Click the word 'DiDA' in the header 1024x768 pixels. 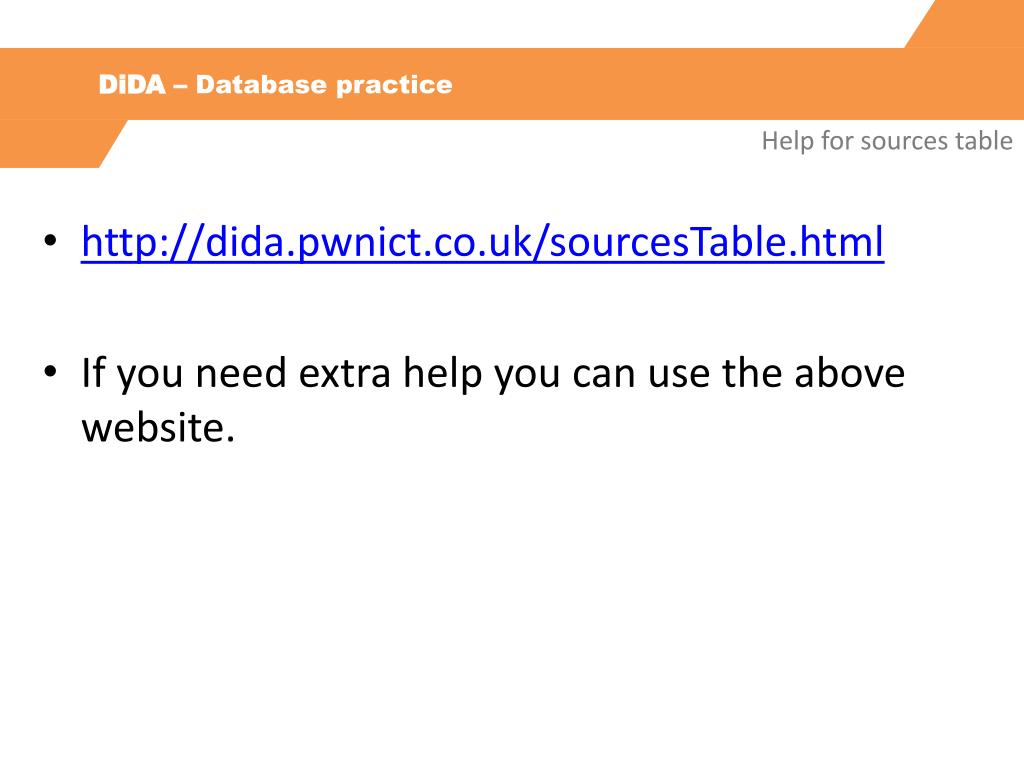click(x=132, y=85)
